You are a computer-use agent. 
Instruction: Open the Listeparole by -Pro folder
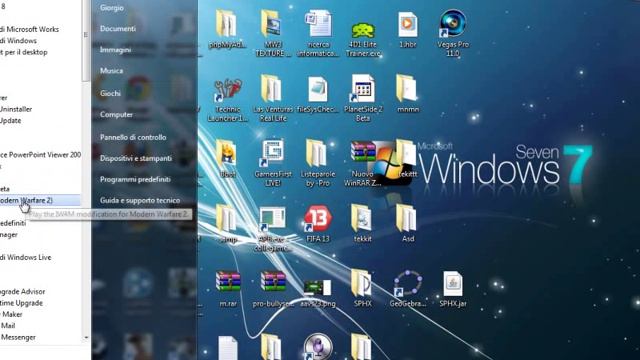317,153
